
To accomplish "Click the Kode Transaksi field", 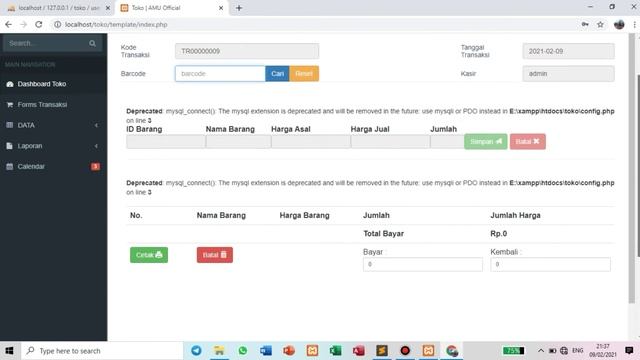I will [247, 51].
